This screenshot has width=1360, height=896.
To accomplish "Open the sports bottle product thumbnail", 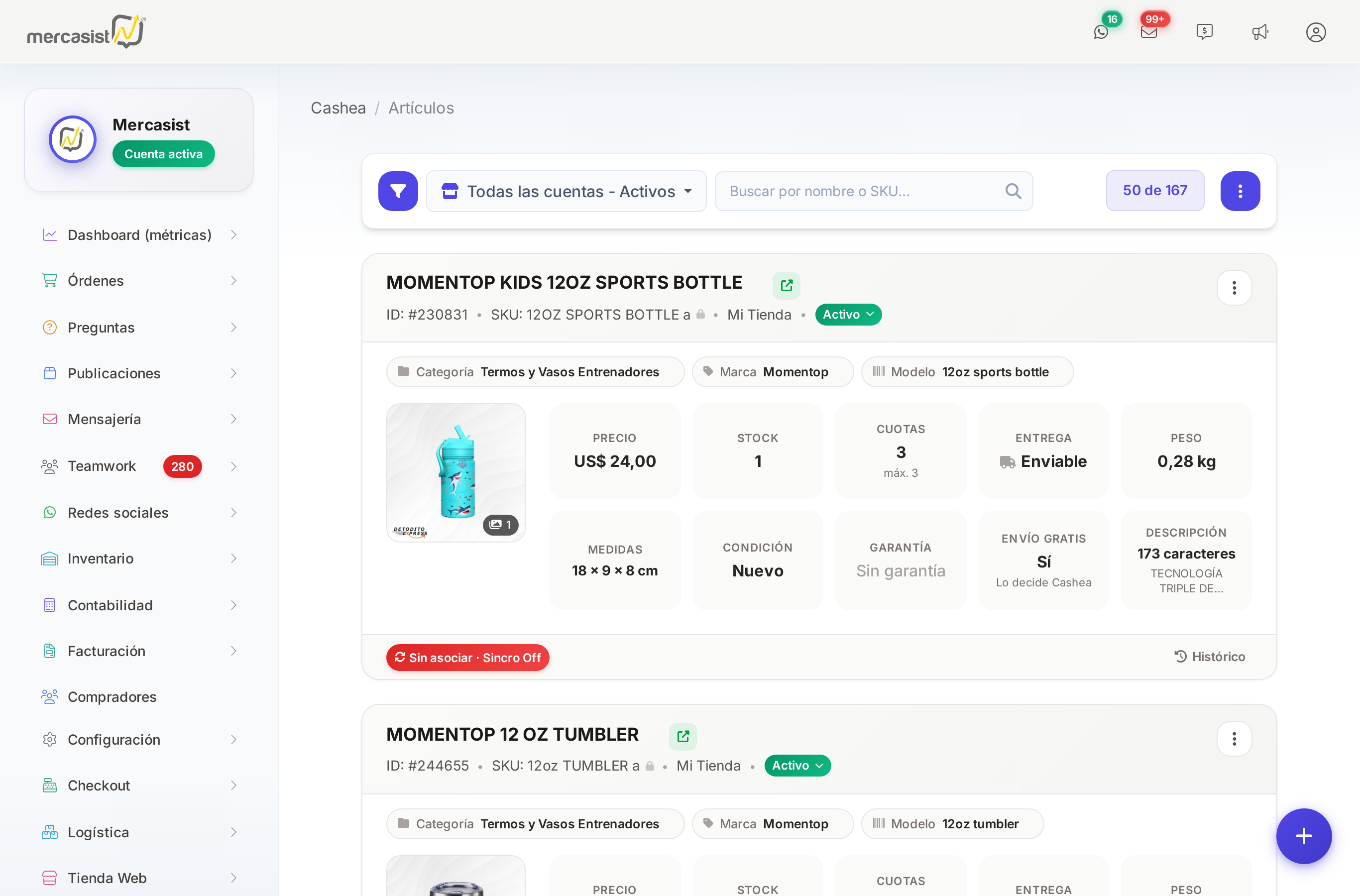I will 455,472.
